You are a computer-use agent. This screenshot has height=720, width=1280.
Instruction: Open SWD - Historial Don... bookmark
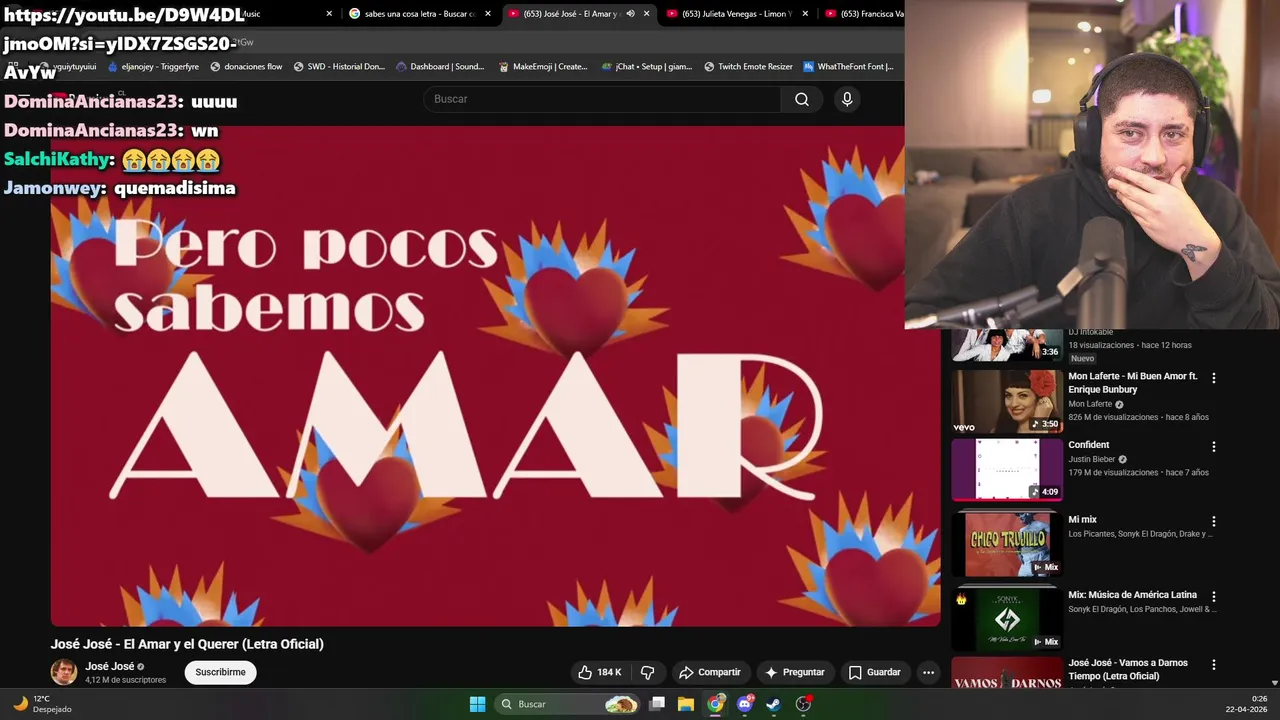(339, 67)
